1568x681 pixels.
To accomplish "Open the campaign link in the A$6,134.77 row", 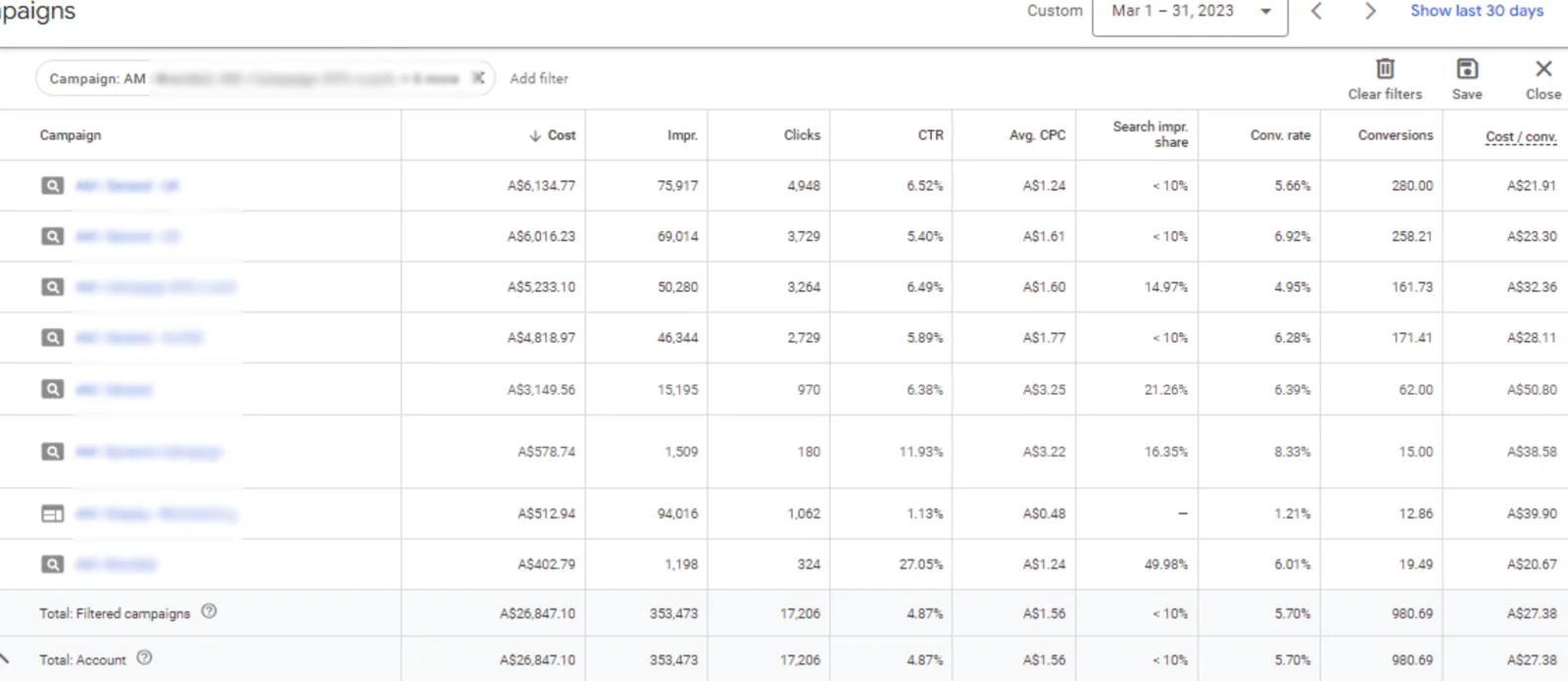I will (x=127, y=185).
